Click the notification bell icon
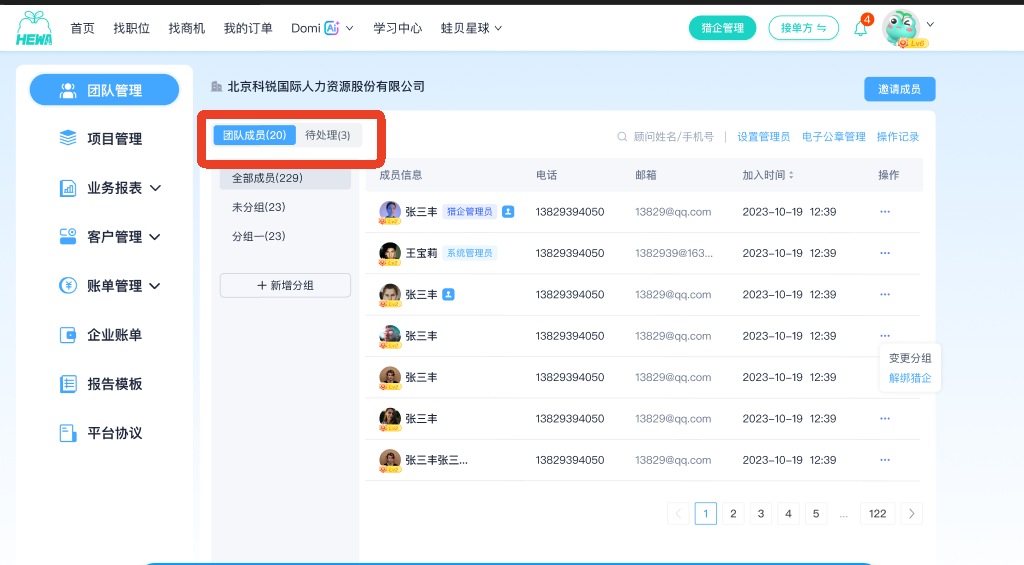Screen dimensions: 1024x565 (861, 29)
